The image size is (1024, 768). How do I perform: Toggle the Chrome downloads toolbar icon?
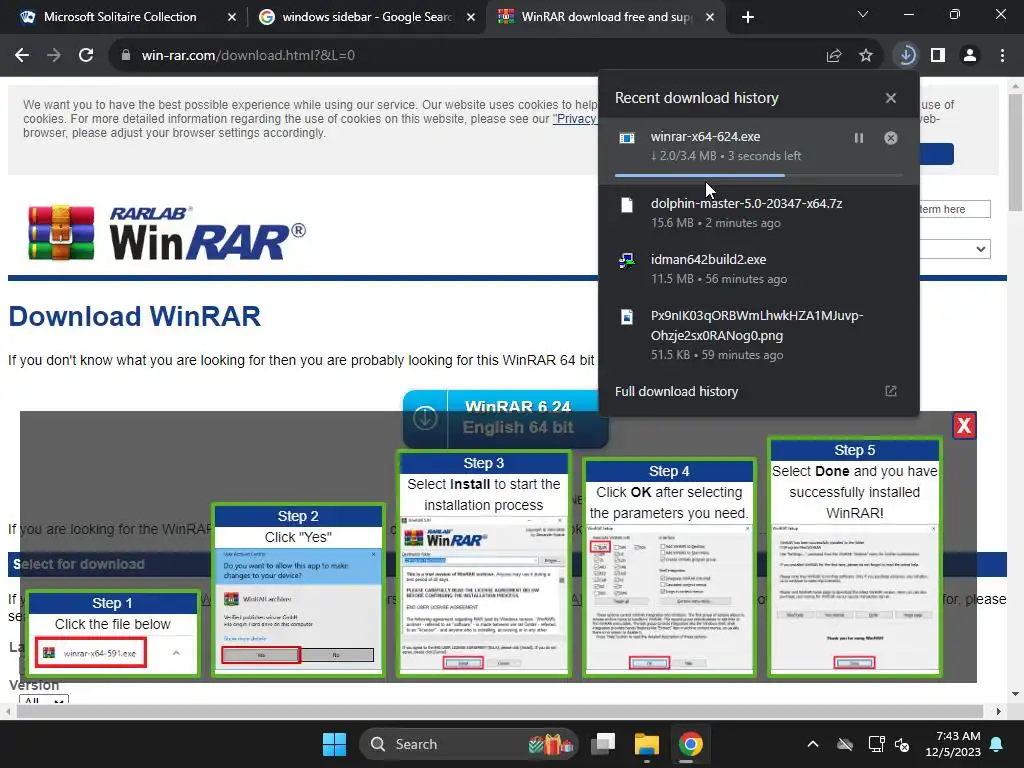click(x=906, y=56)
